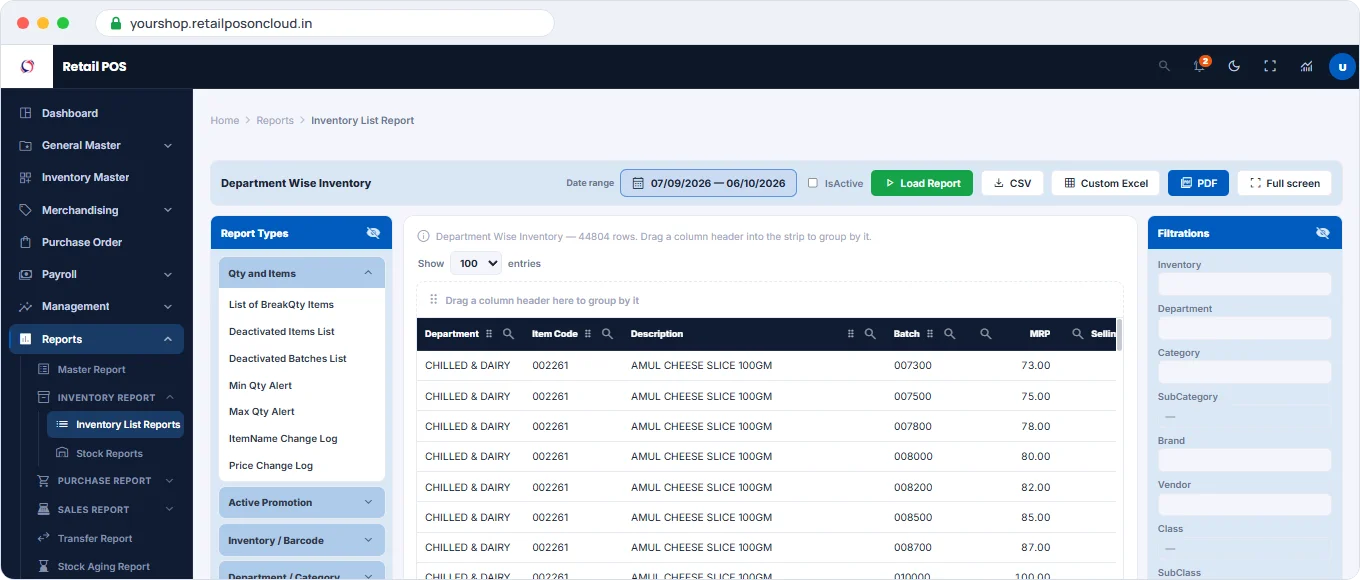Open Dashboard in the sidebar

(x=97, y=113)
